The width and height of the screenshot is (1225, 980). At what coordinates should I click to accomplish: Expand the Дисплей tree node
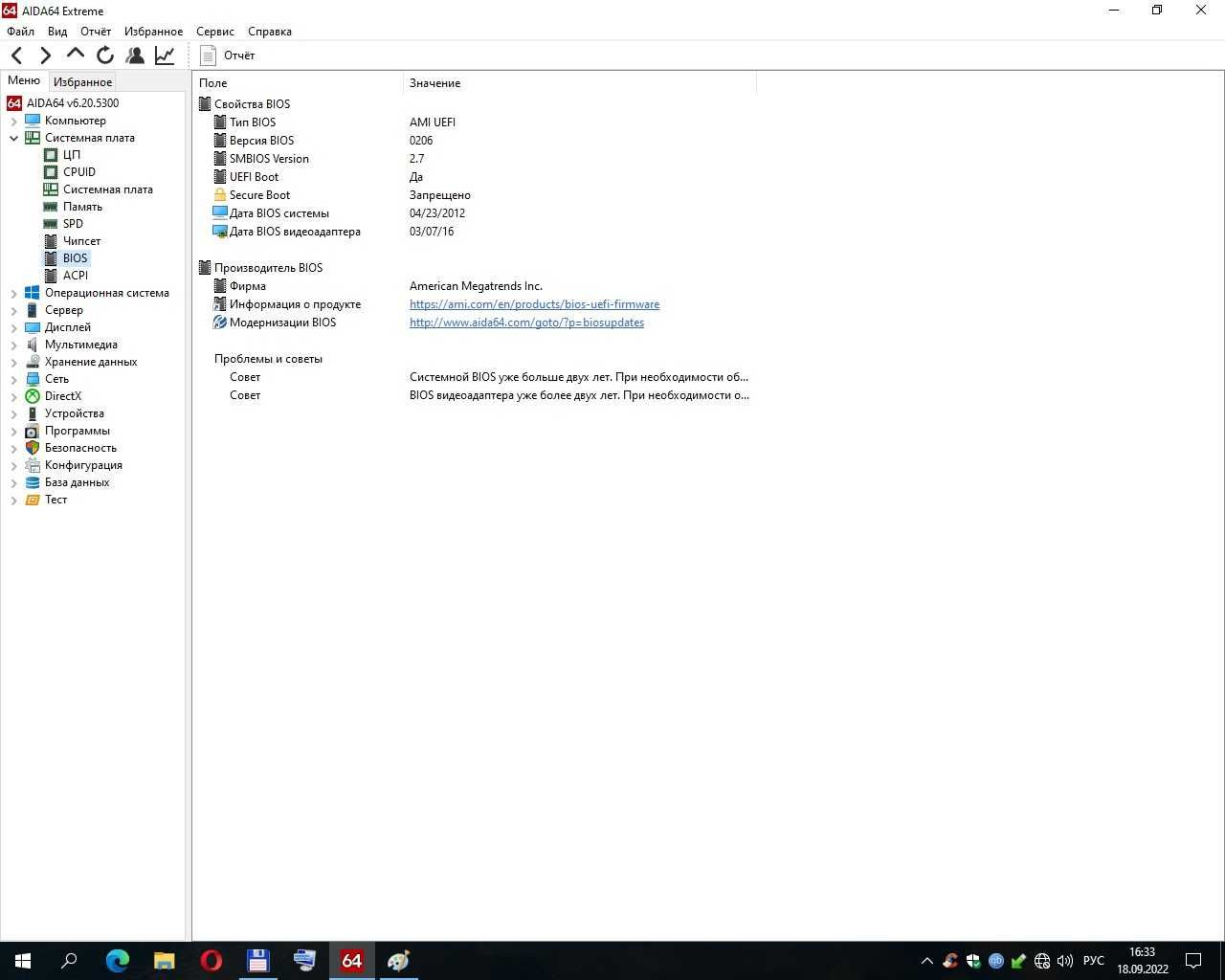[14, 327]
